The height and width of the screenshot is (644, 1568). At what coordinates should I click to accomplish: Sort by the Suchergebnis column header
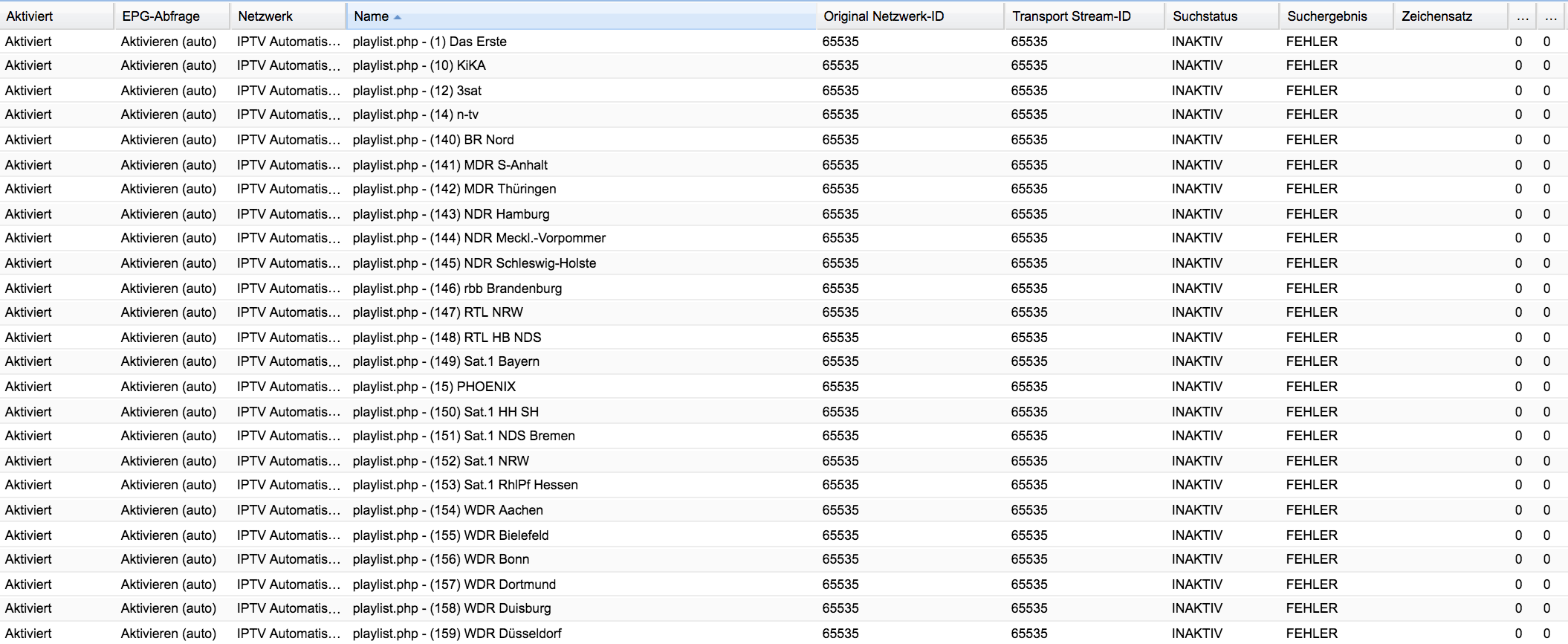[x=1336, y=16]
